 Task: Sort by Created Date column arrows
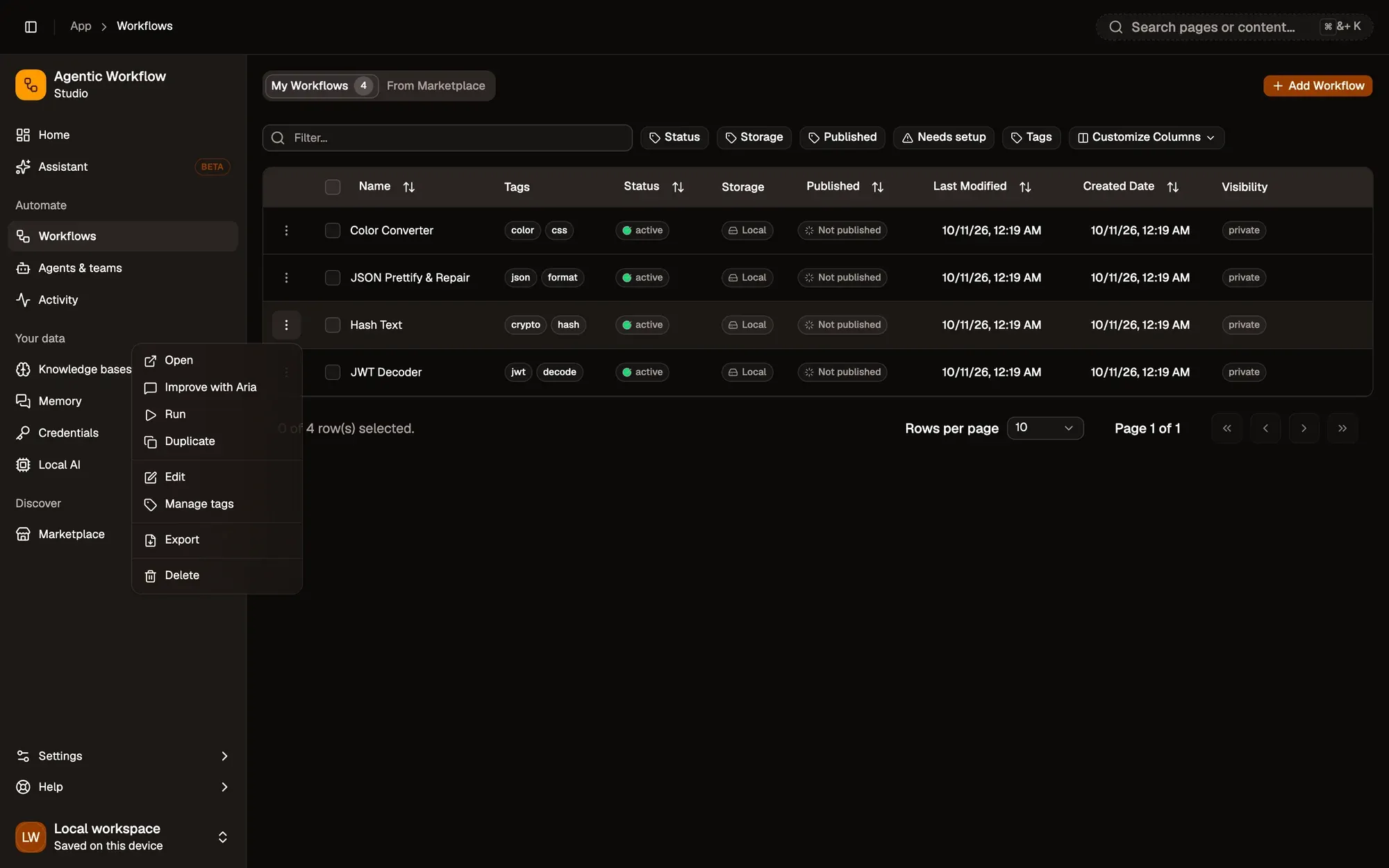tap(1173, 187)
